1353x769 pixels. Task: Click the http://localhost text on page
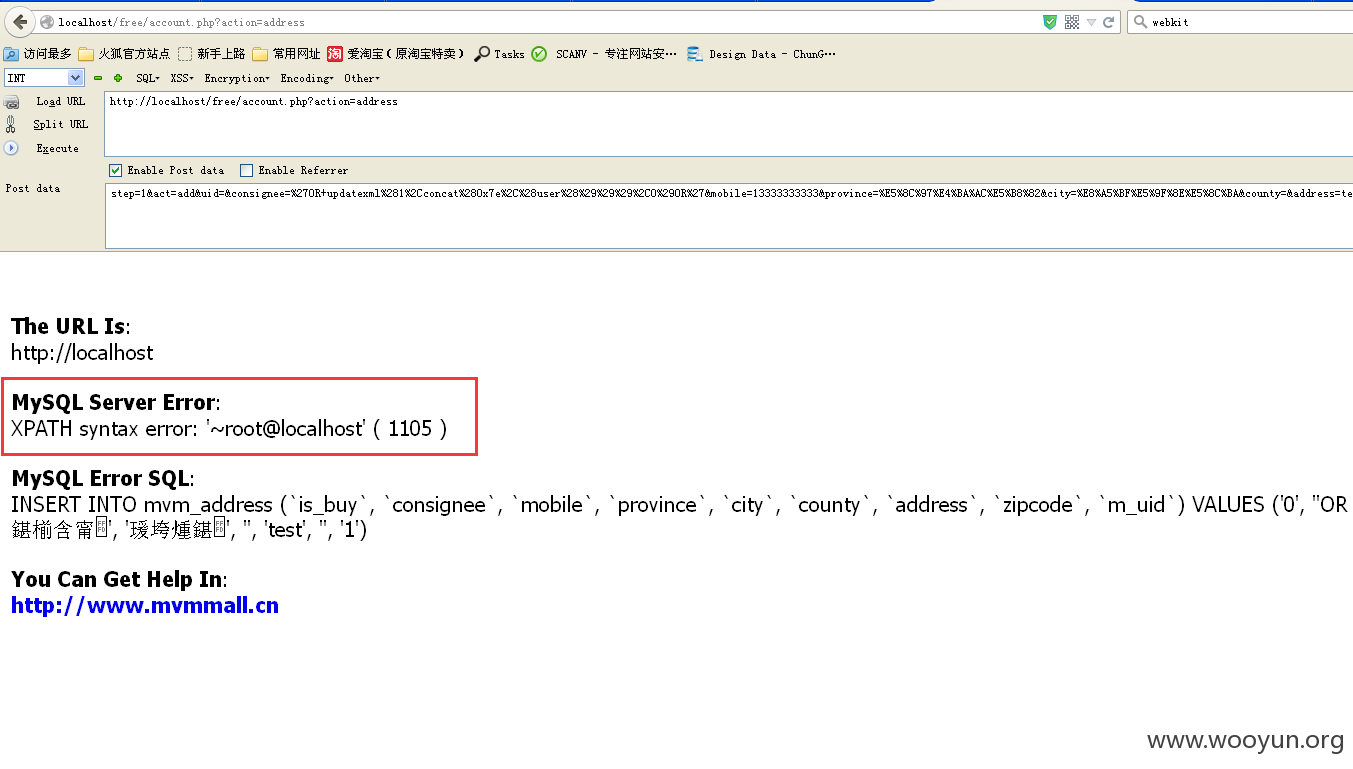tap(82, 352)
